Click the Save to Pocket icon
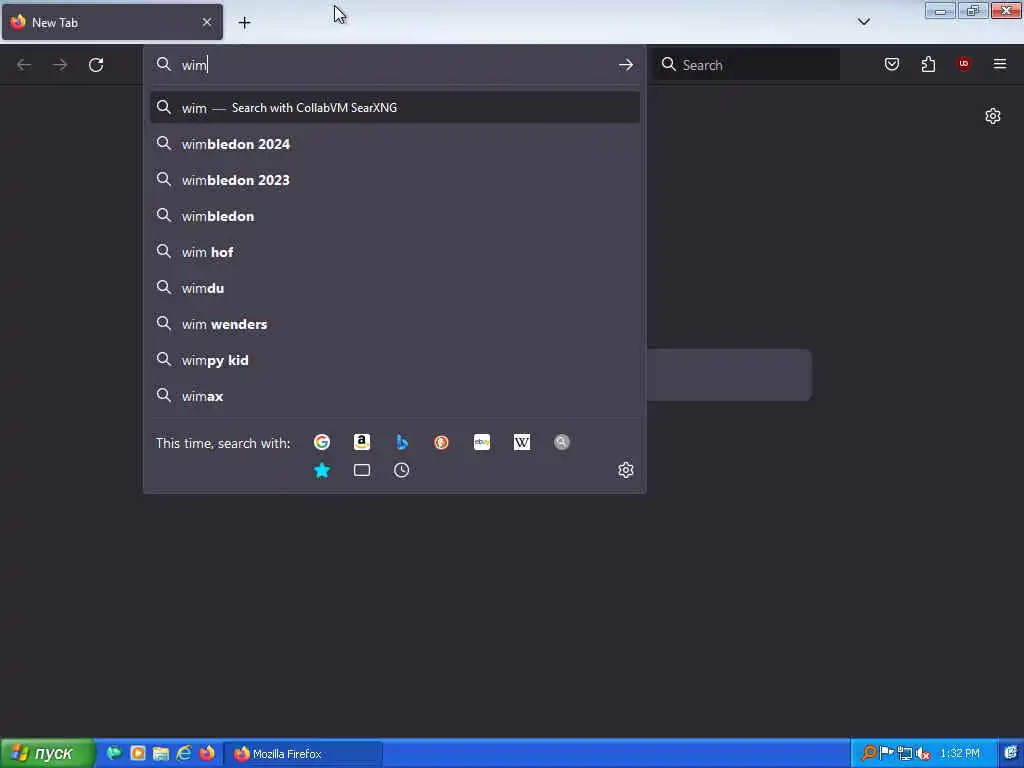The width and height of the screenshot is (1024, 768). (x=892, y=64)
